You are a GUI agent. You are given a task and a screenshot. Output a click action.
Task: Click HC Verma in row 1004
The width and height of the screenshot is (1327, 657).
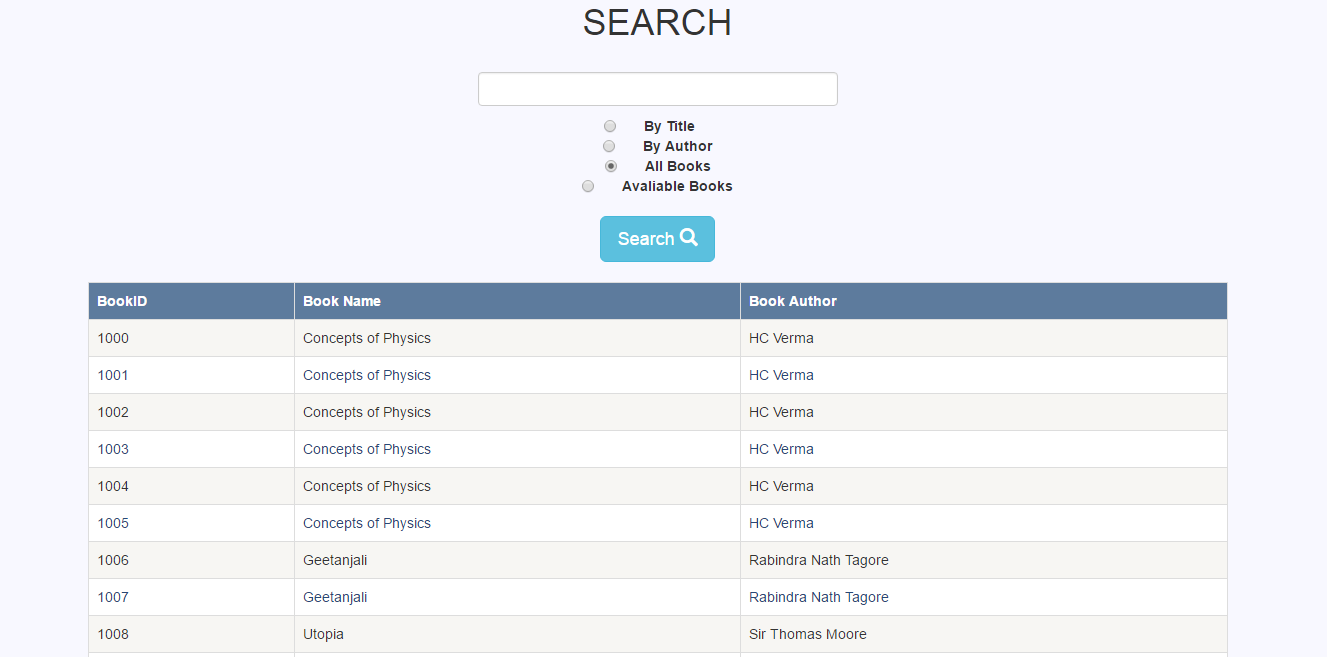pos(781,486)
